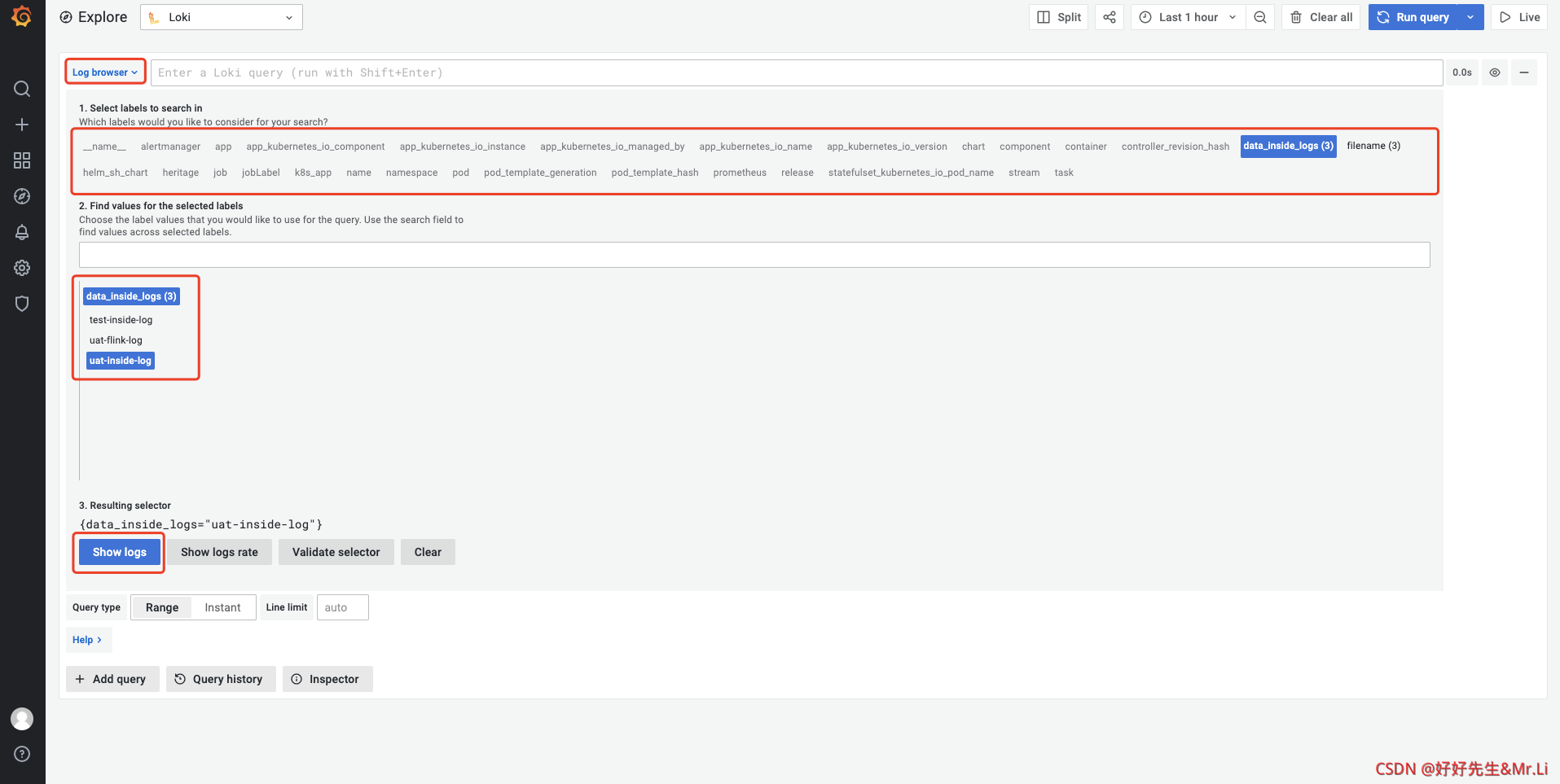The image size is (1560, 784).
Task: Select the app_kubernetes_io_version label
Action: 887,147
